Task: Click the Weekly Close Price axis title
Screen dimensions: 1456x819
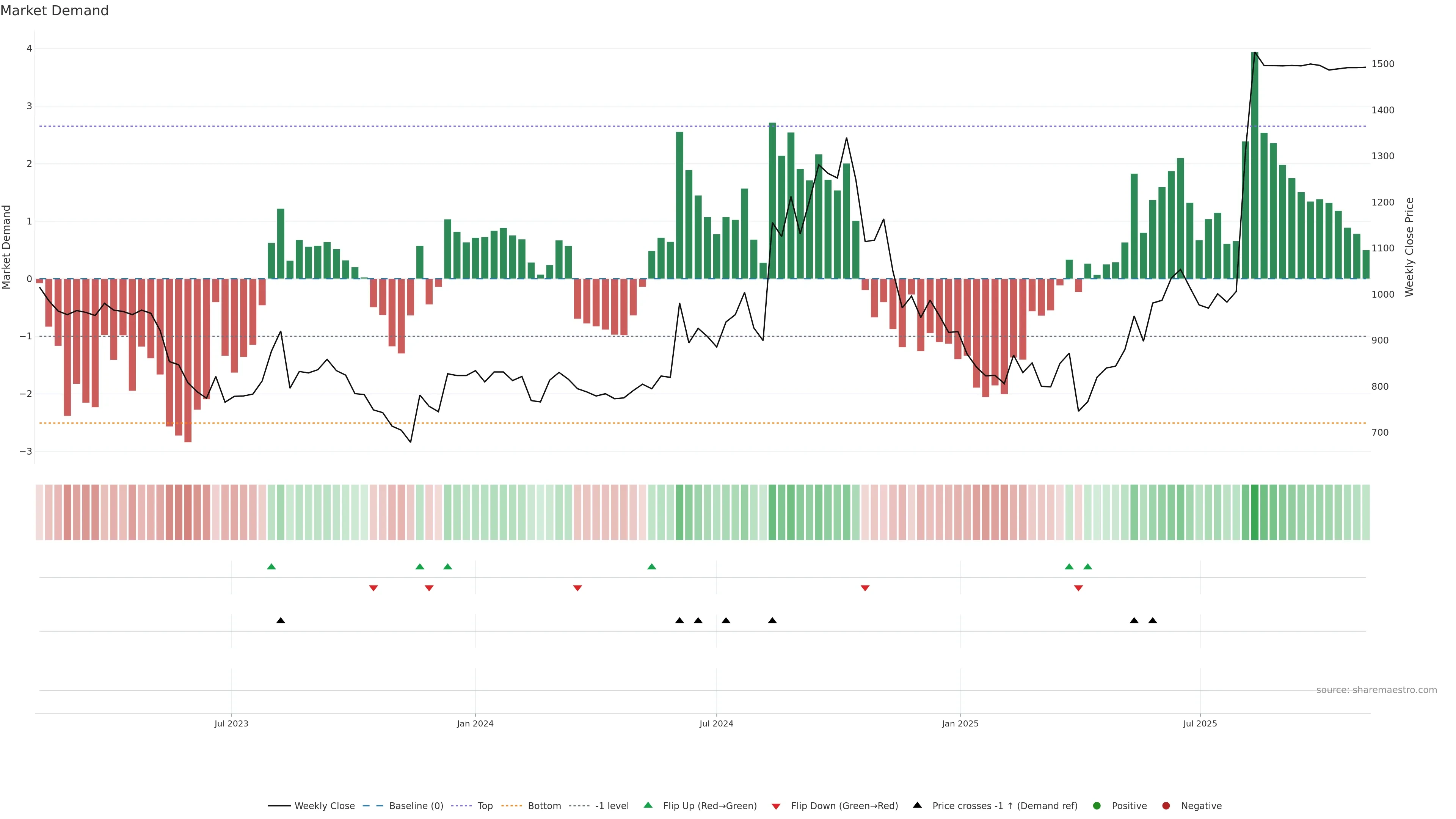Action: pyautogui.click(x=1410, y=247)
